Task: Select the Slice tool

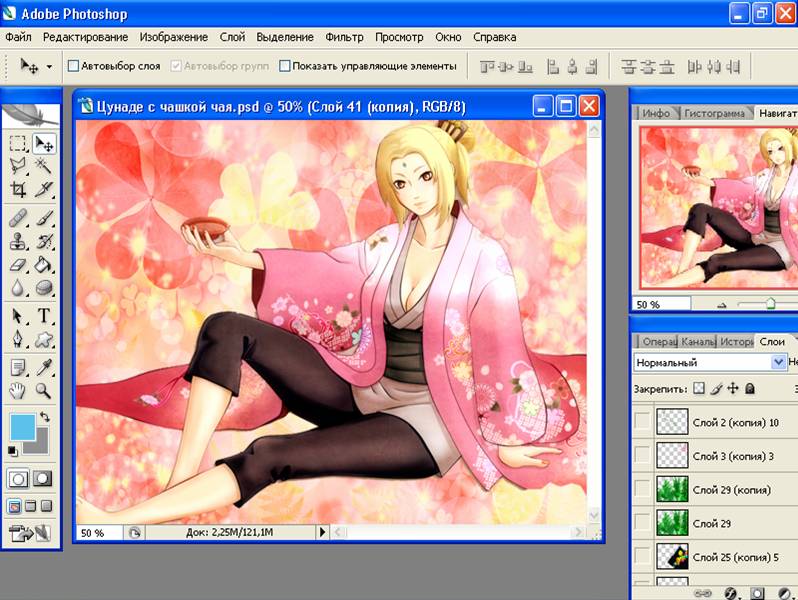Action: (44, 189)
